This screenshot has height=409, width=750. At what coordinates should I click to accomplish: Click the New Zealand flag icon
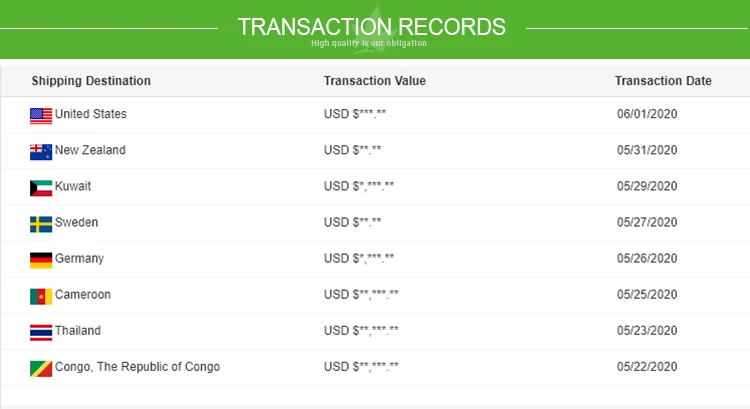pyautogui.click(x=41, y=152)
